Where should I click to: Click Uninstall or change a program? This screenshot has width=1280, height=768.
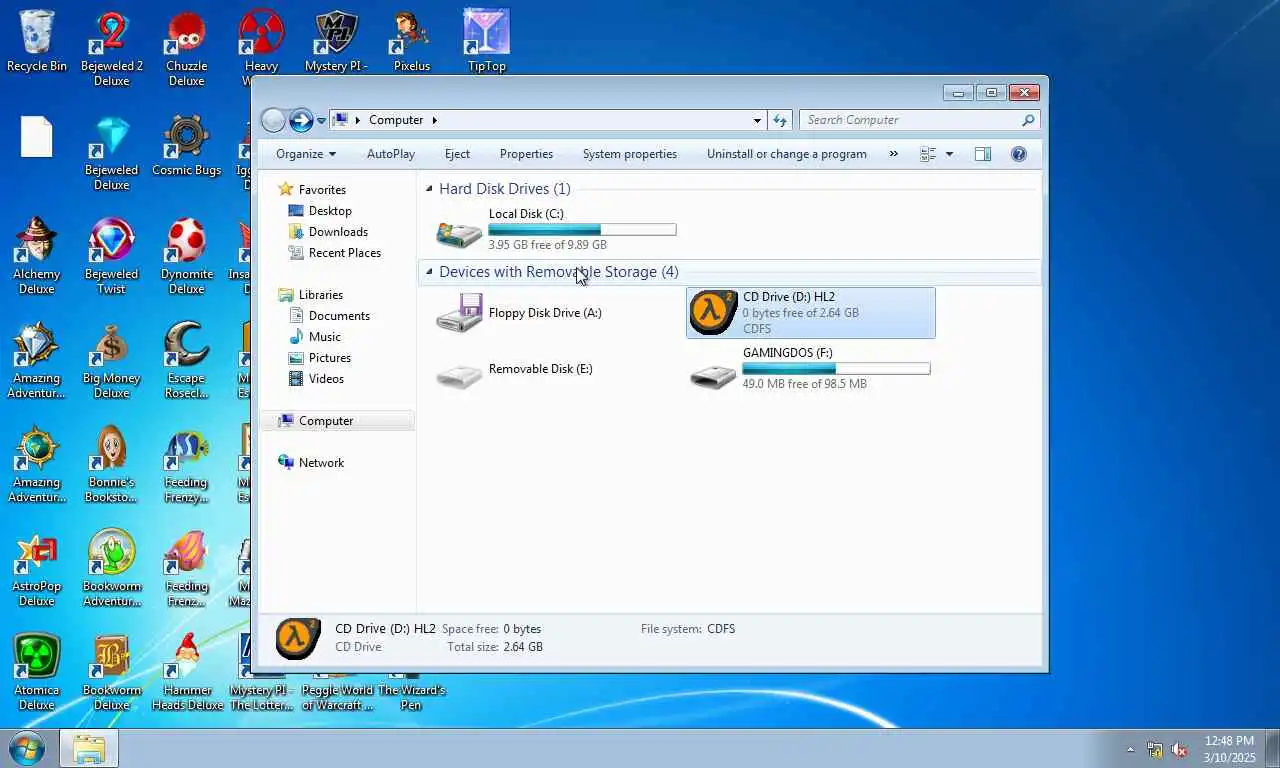click(787, 154)
